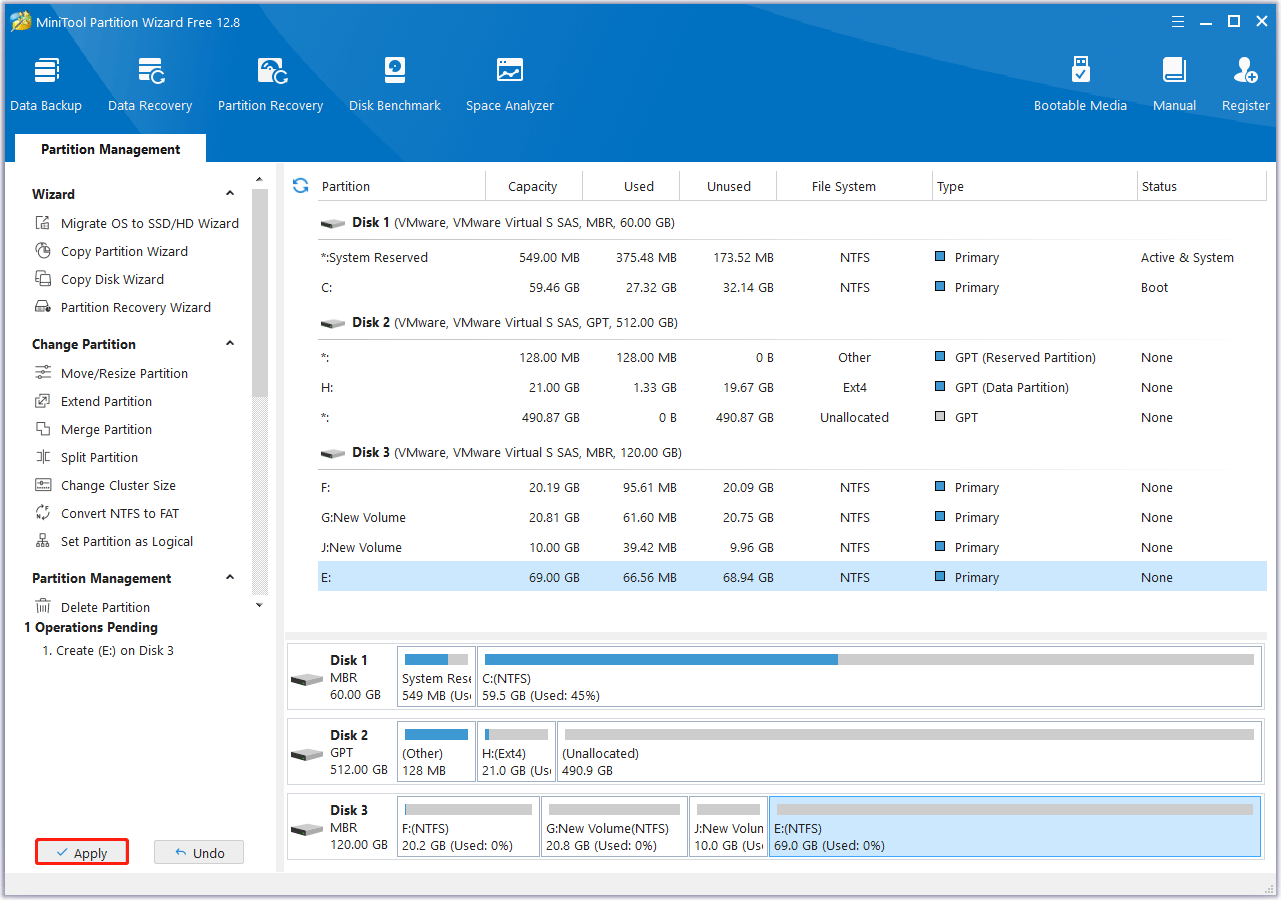The width and height of the screenshot is (1281, 901).
Task: Select F:(NTFS) 20.2 GB block in disk map
Action: point(468,827)
